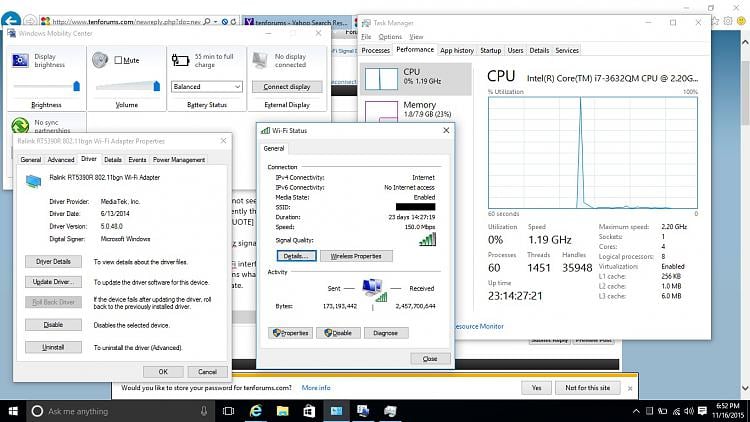Click the Ask me anything search box

120,411
